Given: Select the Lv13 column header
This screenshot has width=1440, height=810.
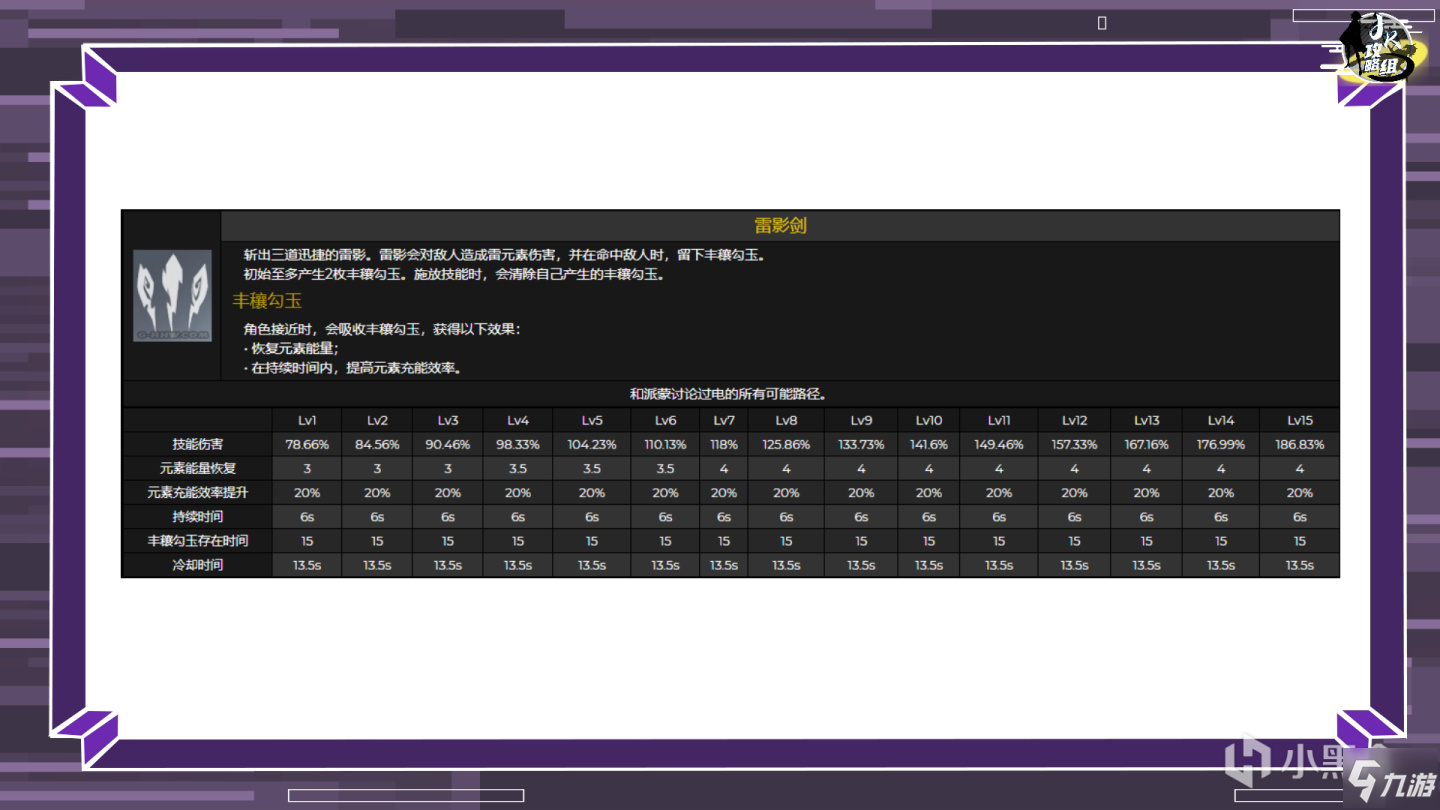Looking at the screenshot, I should [1147, 421].
